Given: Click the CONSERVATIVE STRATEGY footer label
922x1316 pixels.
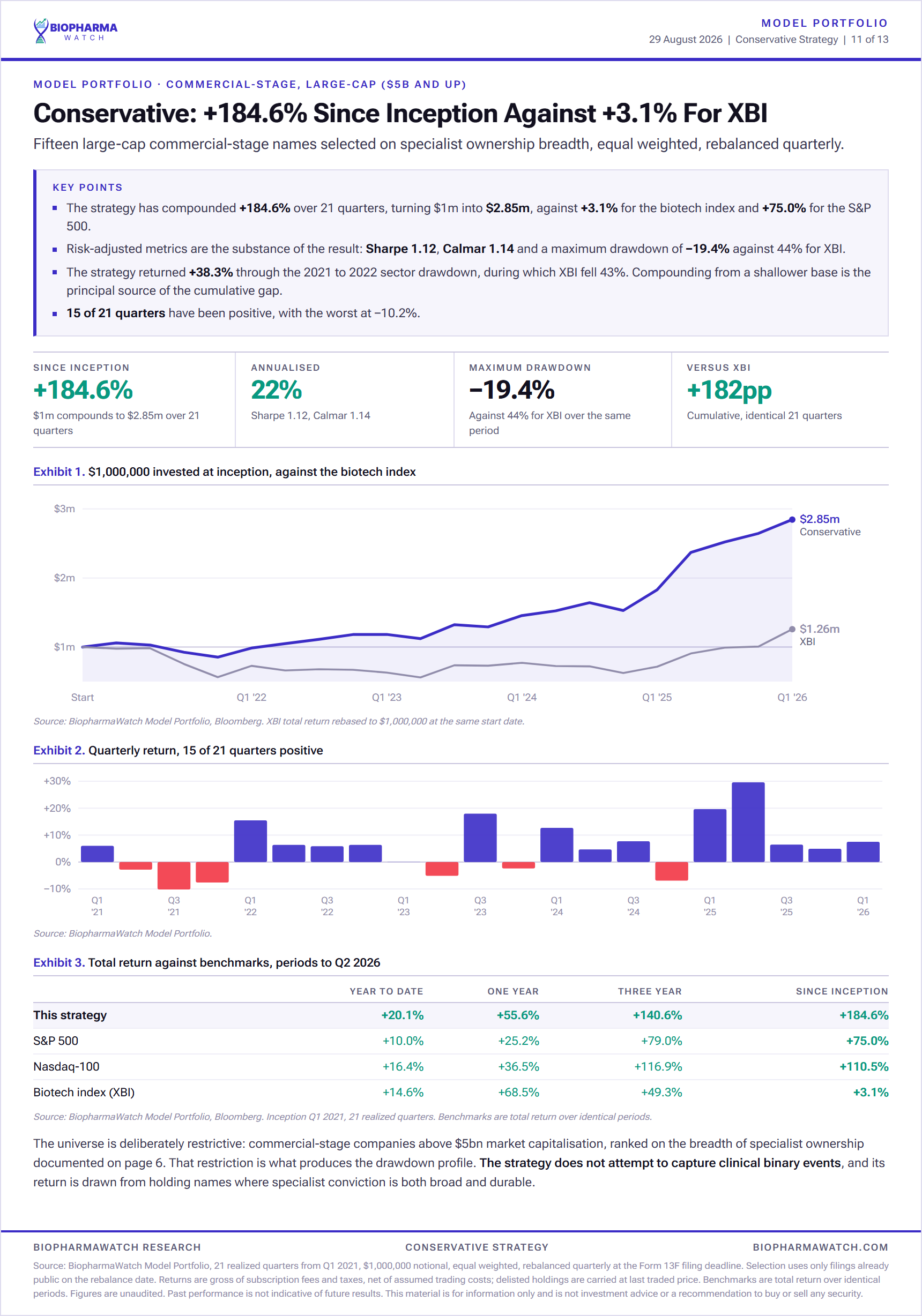Looking at the screenshot, I should [477, 1247].
